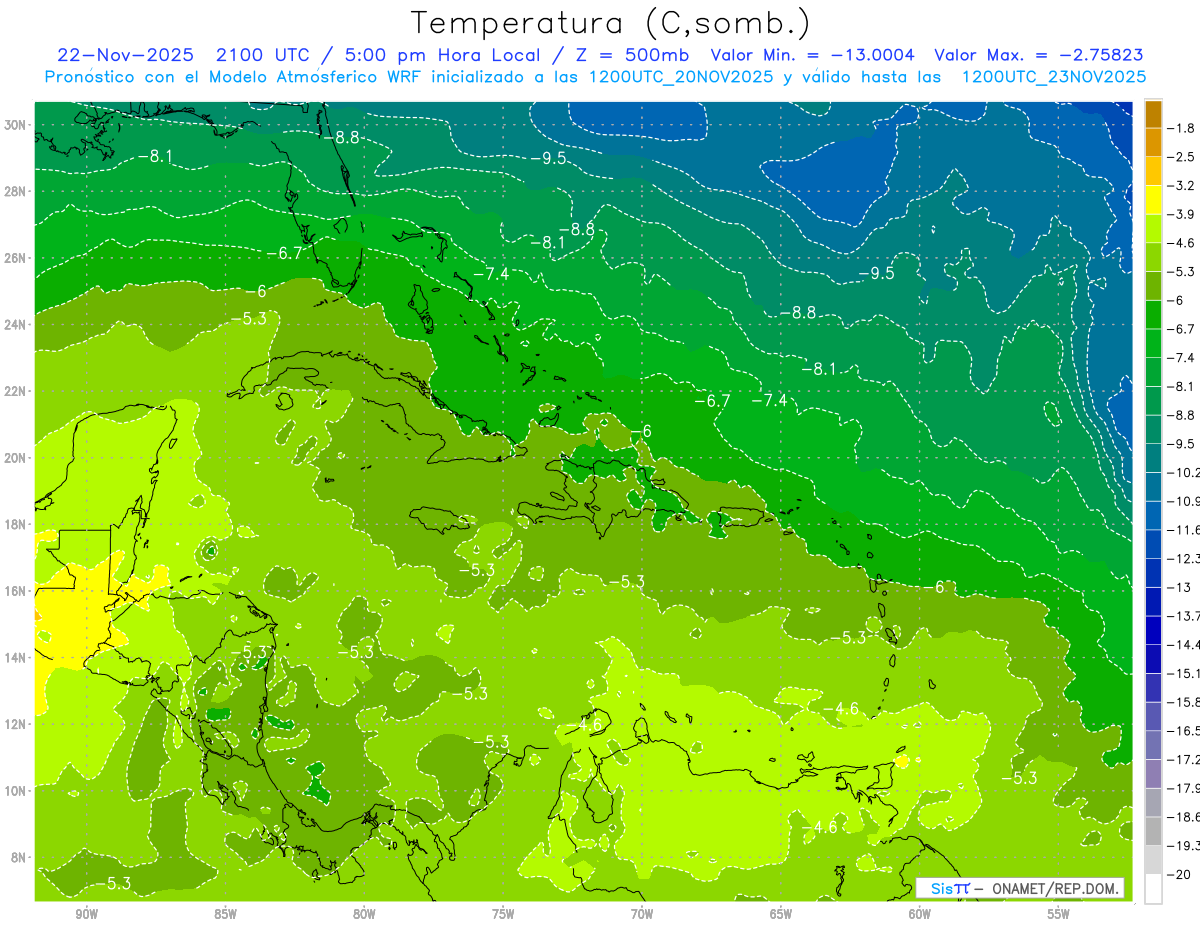The height and width of the screenshot is (927, 1200).
Task: Click the '-16.5' colorbar scale label
Action: [1184, 730]
